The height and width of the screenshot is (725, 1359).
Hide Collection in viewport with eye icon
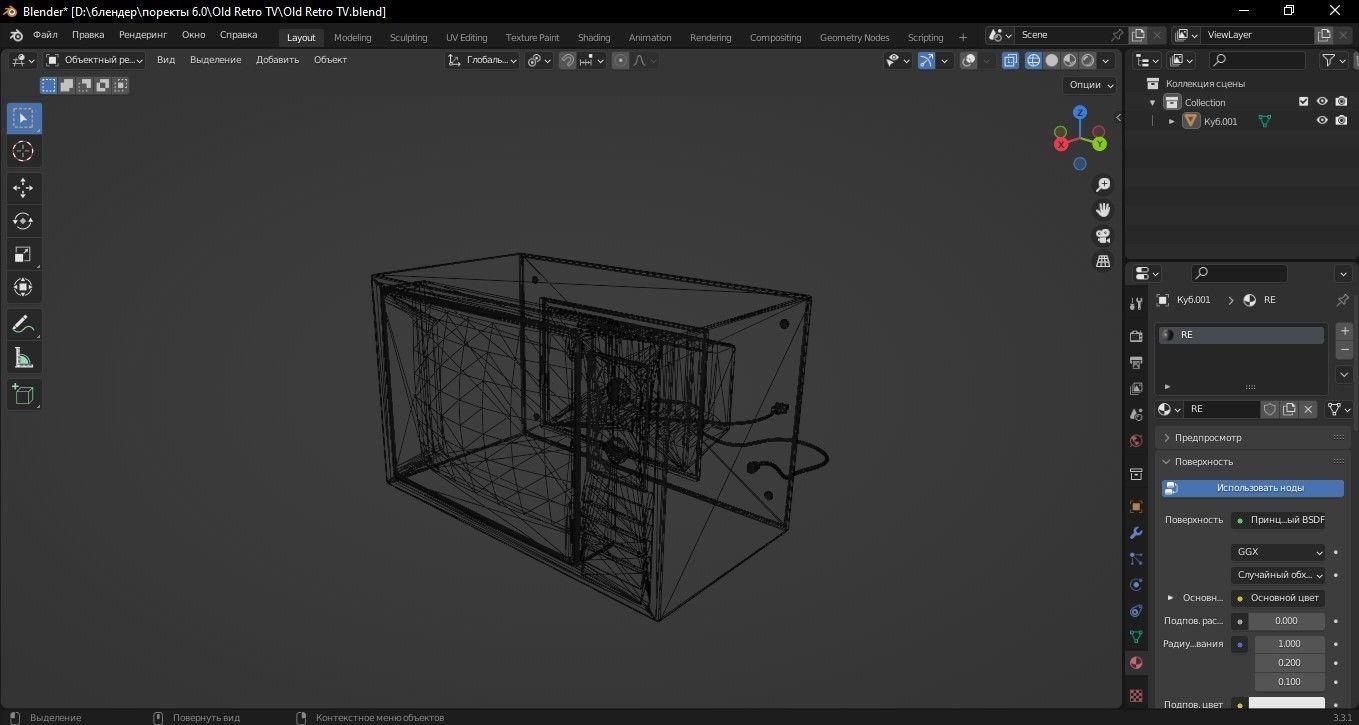pyautogui.click(x=1322, y=102)
